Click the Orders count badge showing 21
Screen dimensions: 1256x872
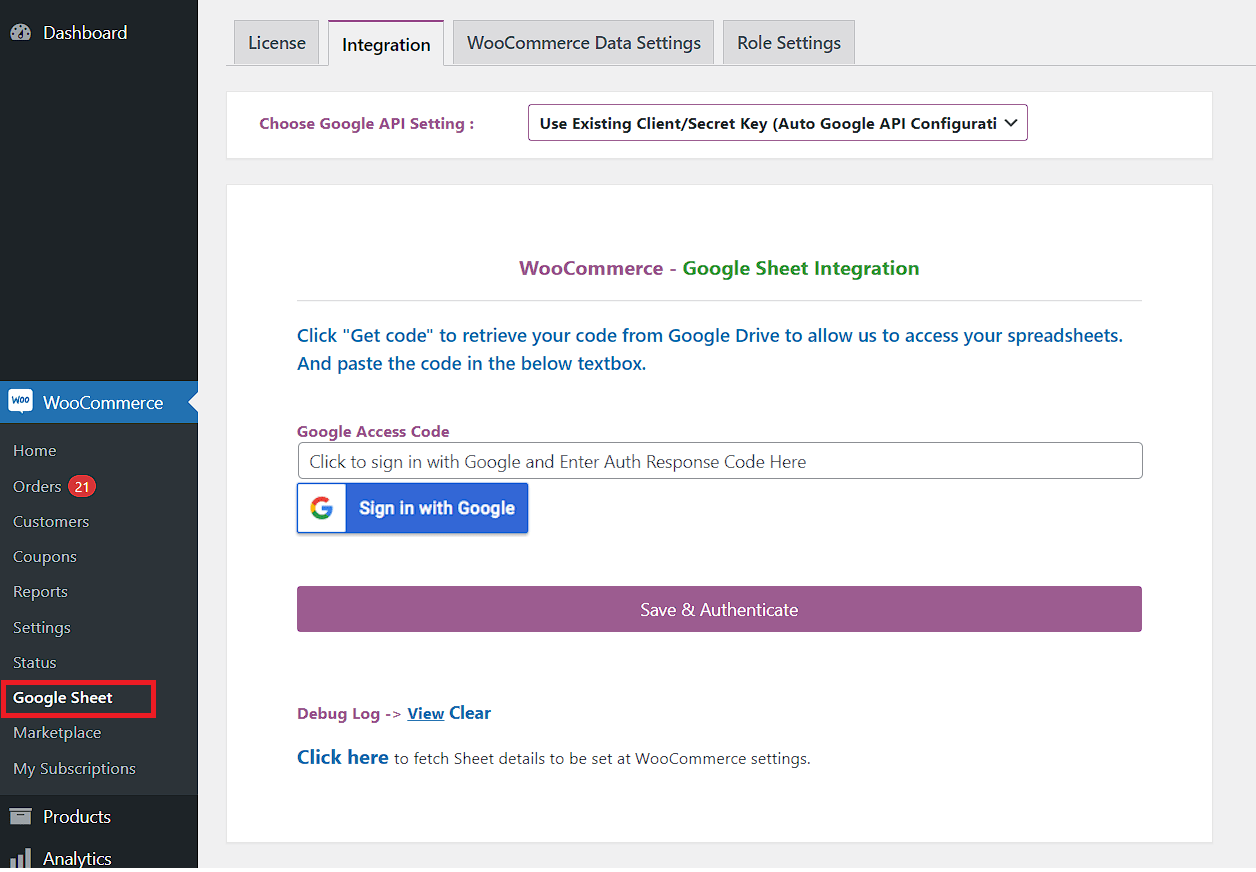(82, 487)
